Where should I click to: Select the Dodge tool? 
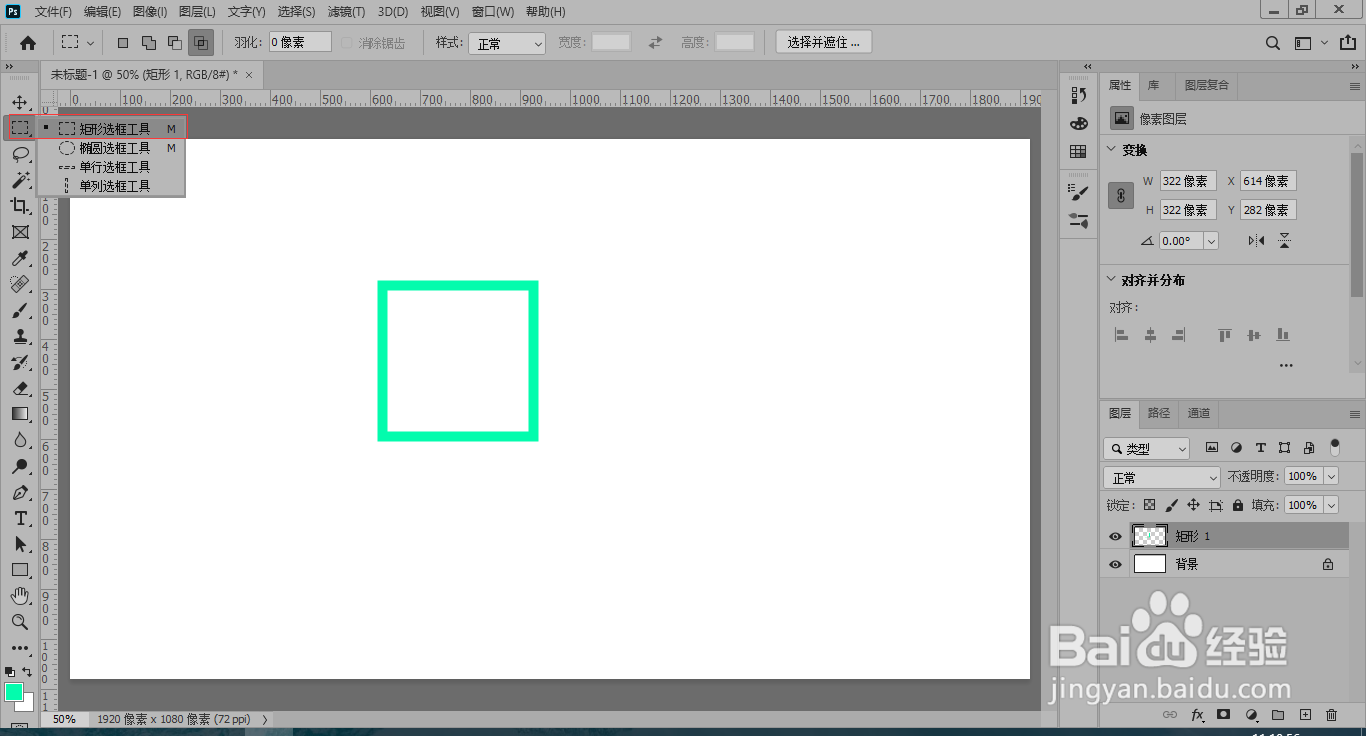click(20, 466)
